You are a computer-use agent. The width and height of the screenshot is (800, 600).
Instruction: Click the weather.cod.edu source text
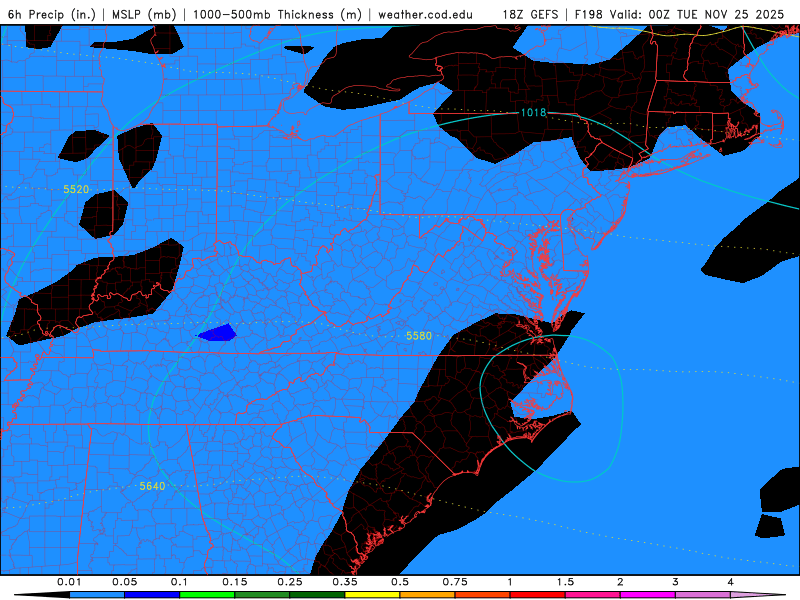click(x=425, y=14)
